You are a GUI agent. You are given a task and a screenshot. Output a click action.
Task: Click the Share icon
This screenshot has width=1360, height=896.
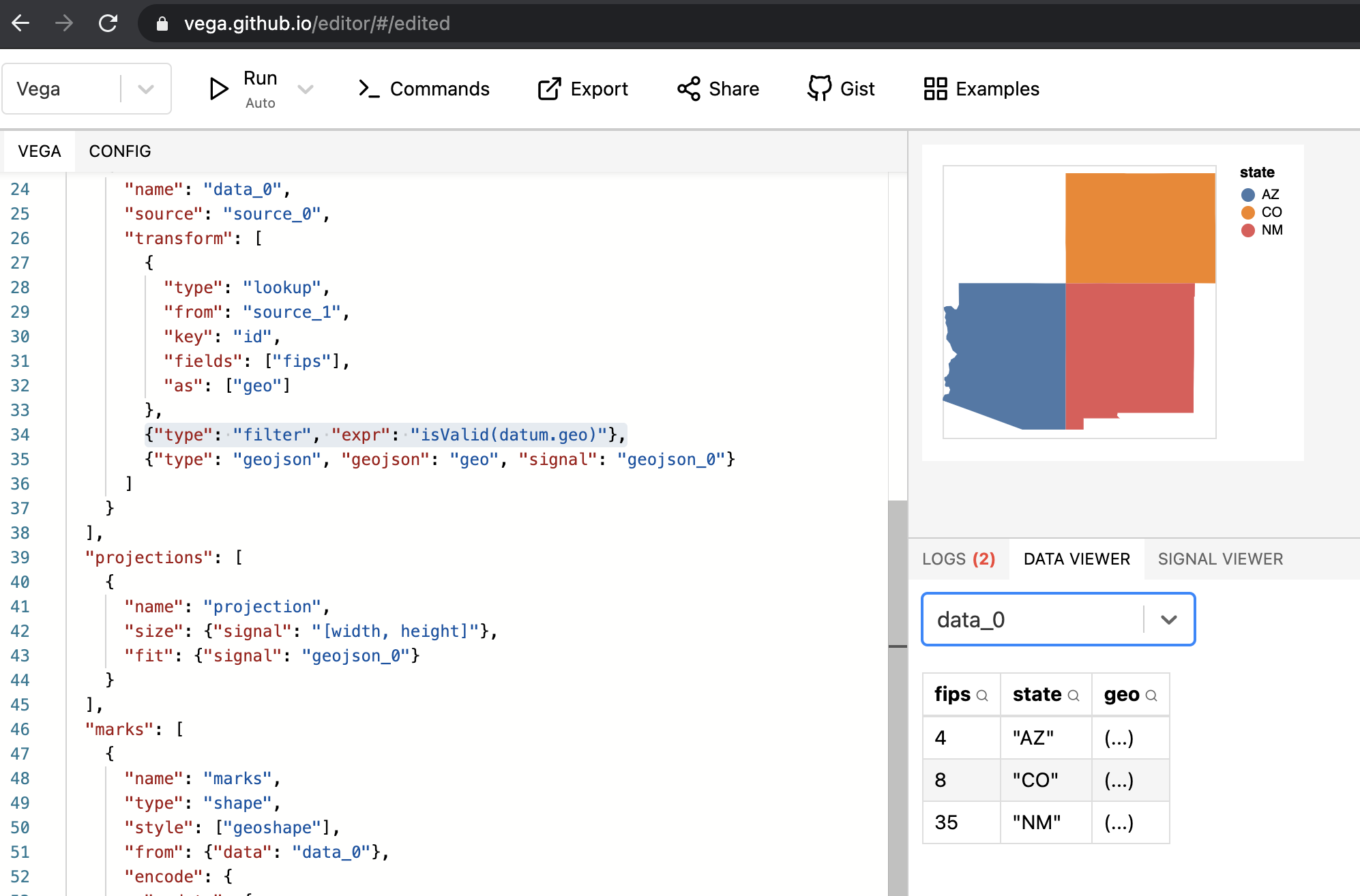click(689, 89)
